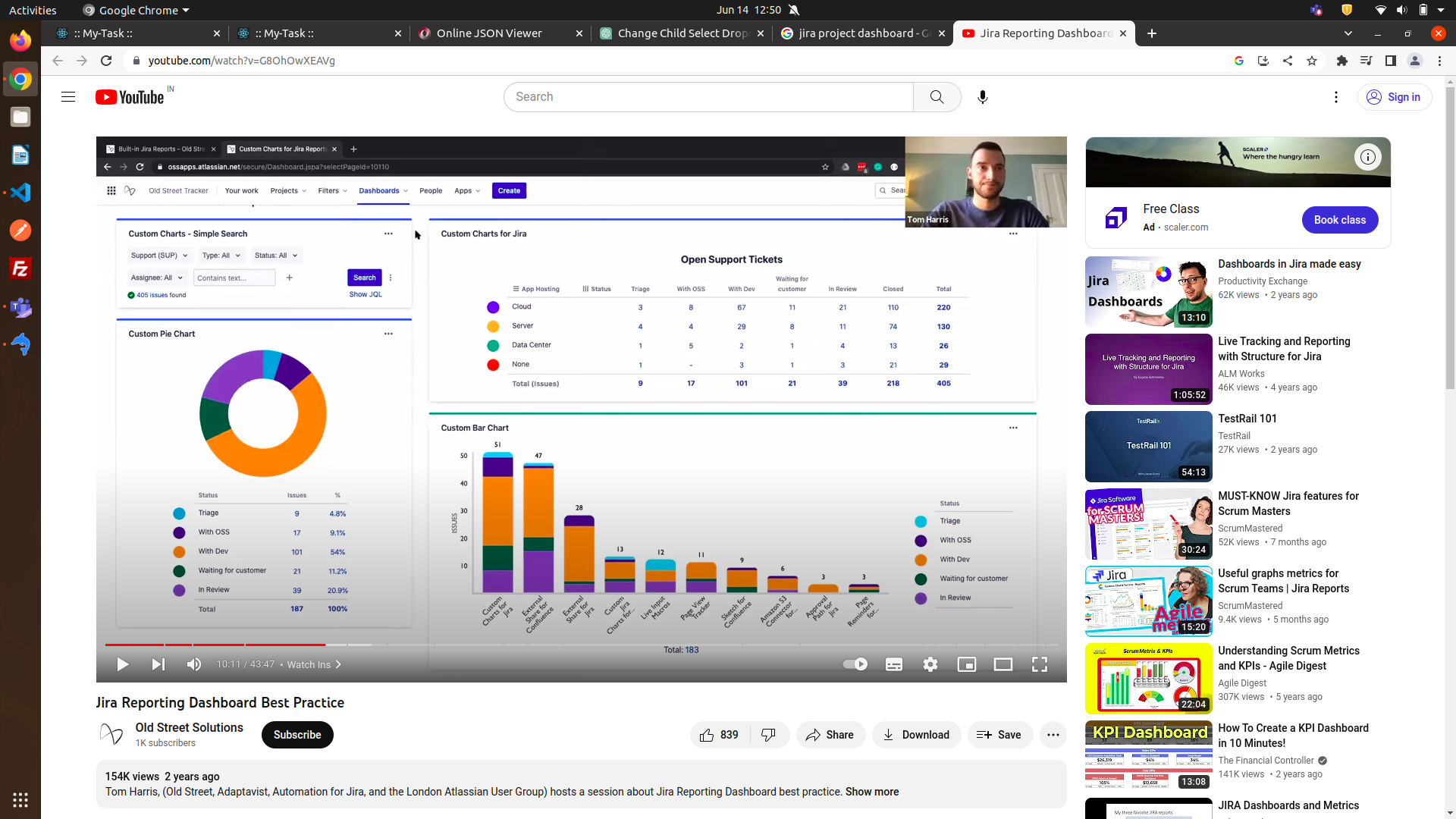Open Google Chrome app menu dropdown
1456x819 pixels.
pos(136,10)
